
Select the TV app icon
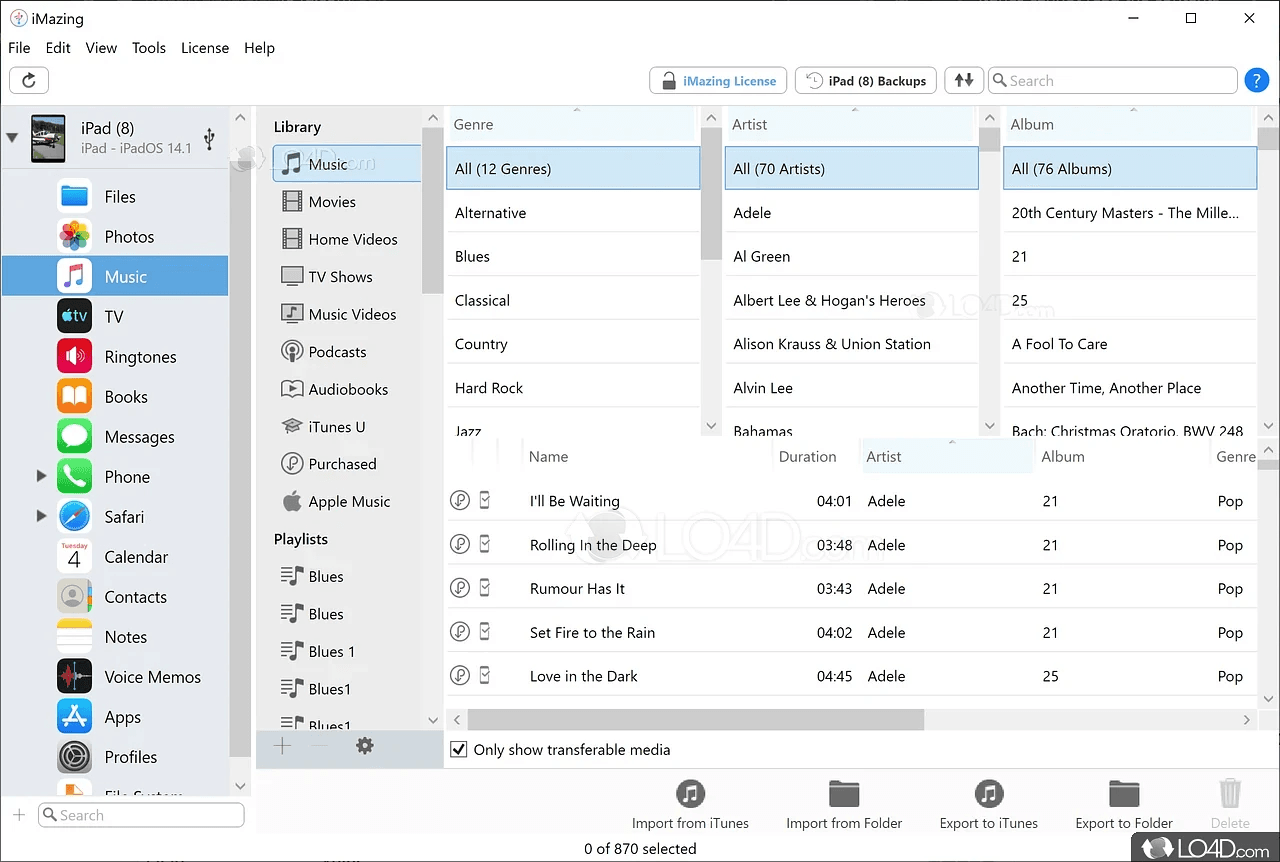(74, 317)
